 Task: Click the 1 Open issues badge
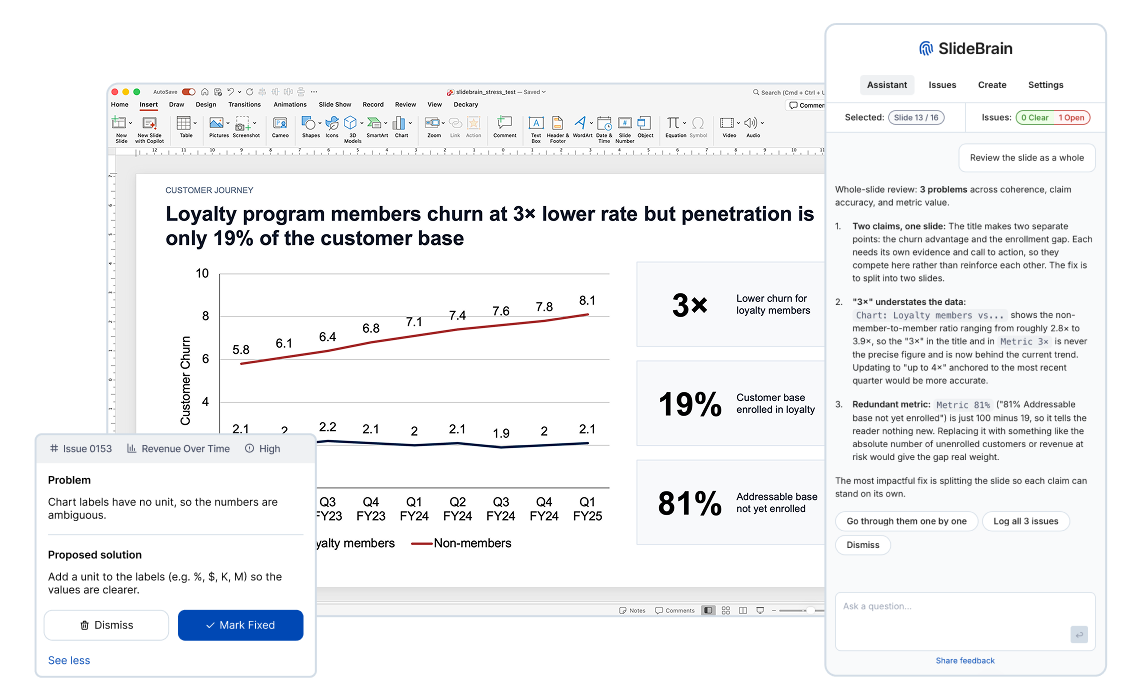(x=1071, y=117)
